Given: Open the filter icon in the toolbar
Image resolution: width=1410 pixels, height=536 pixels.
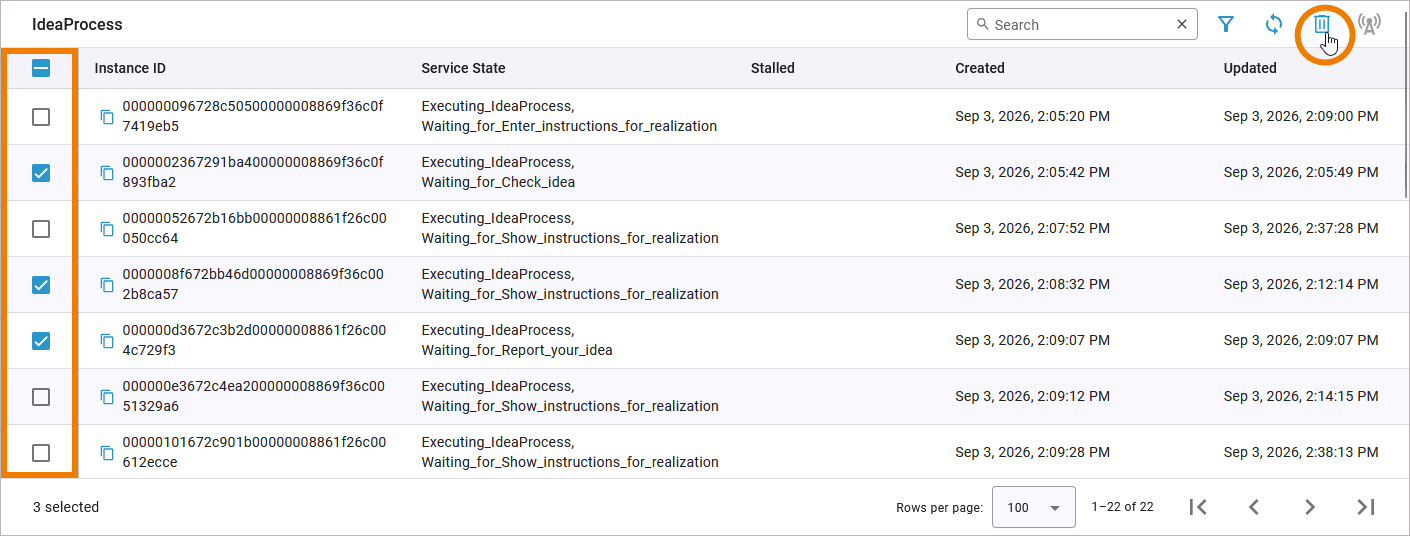Looking at the screenshot, I should tap(1226, 25).
